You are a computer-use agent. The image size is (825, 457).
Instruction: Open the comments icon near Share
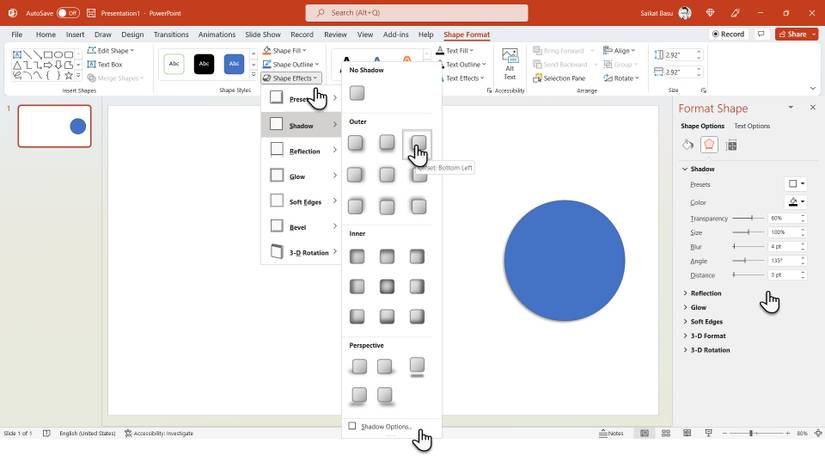tap(761, 34)
